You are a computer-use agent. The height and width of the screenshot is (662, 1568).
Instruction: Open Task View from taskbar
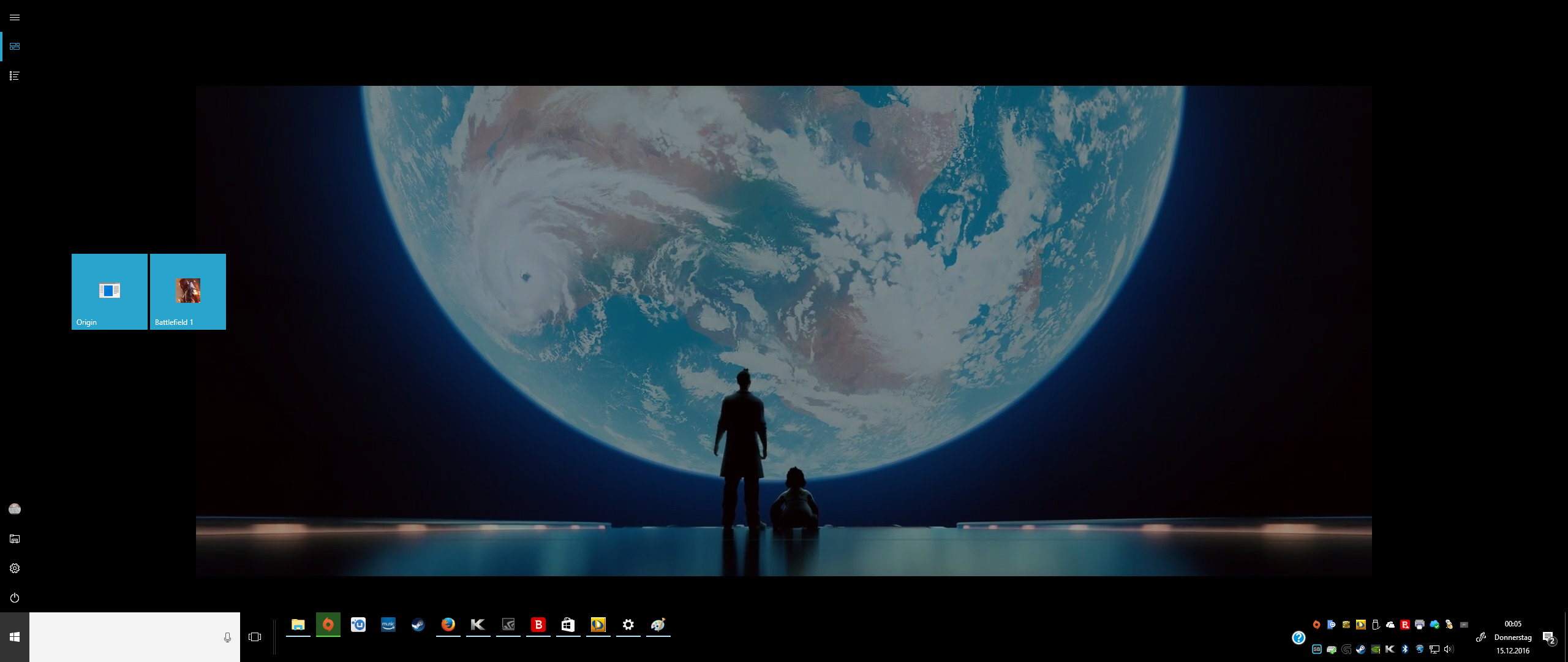[x=255, y=637]
